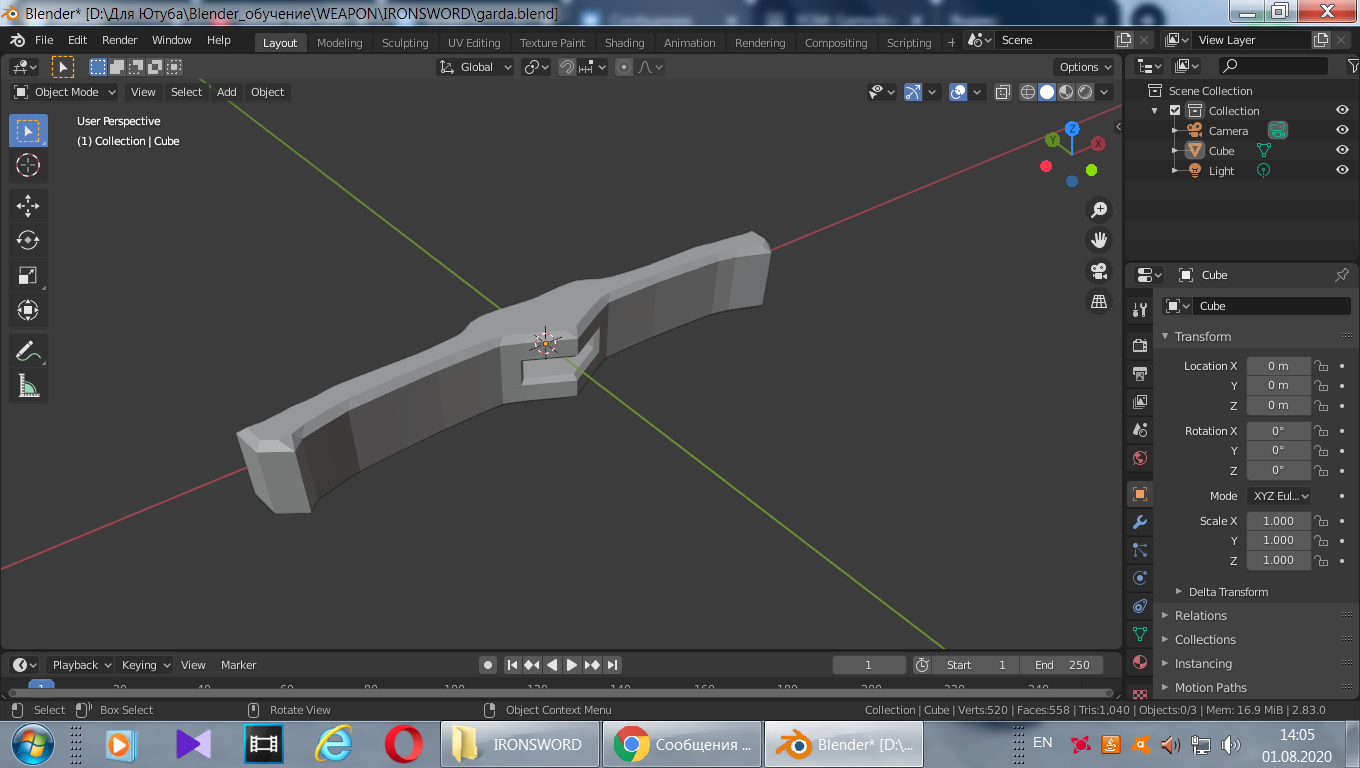This screenshot has height=768, width=1360.
Task: Open the rotation Mode XYZ Euler dropdown
Action: tap(1278, 496)
